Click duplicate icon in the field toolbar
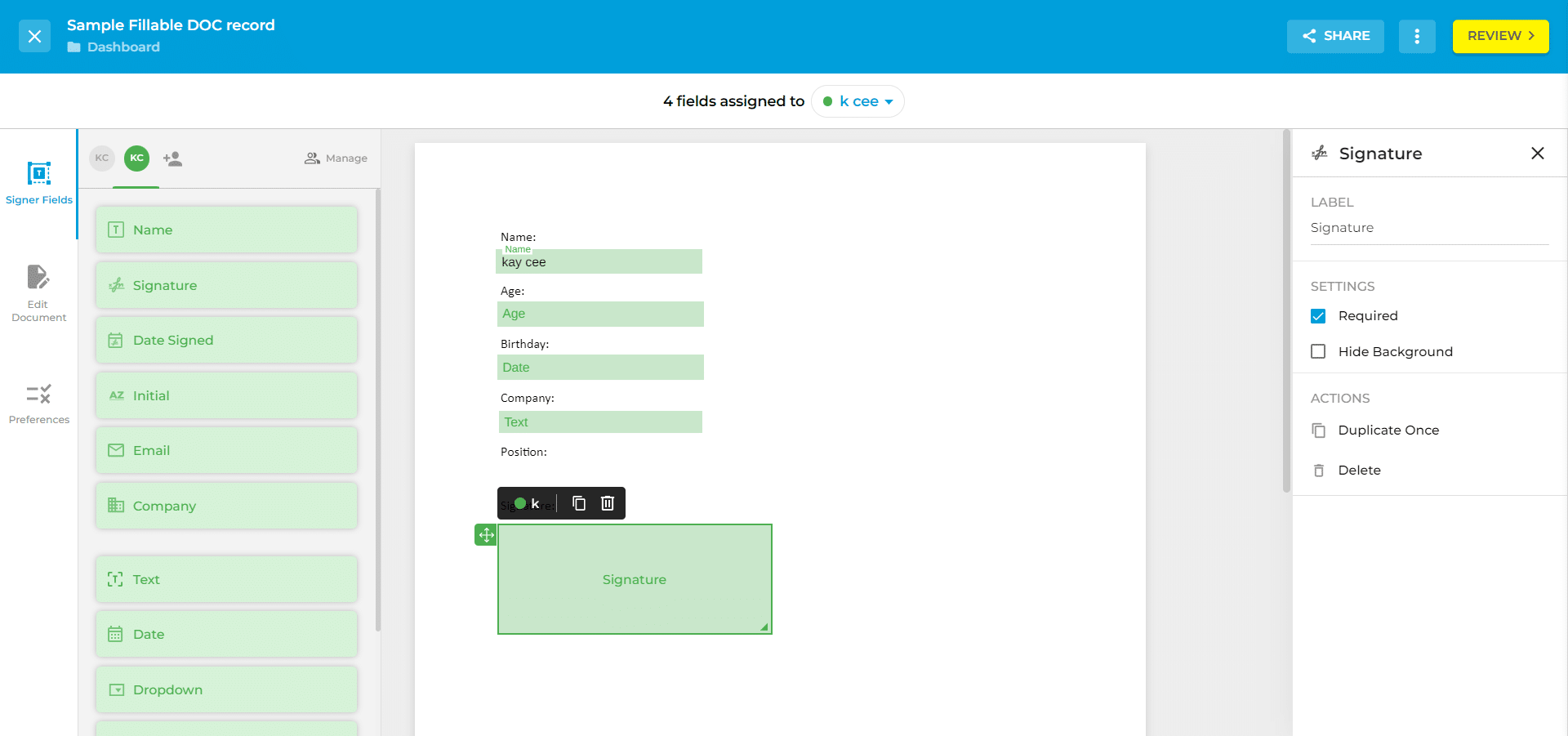 point(579,503)
